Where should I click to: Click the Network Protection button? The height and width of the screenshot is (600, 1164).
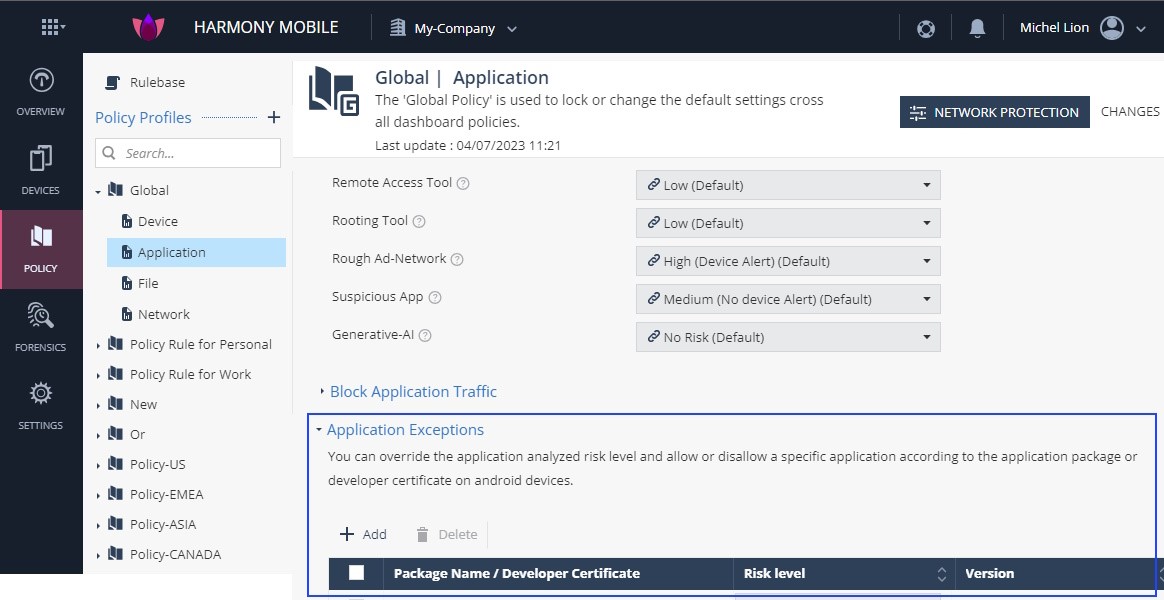click(x=995, y=112)
